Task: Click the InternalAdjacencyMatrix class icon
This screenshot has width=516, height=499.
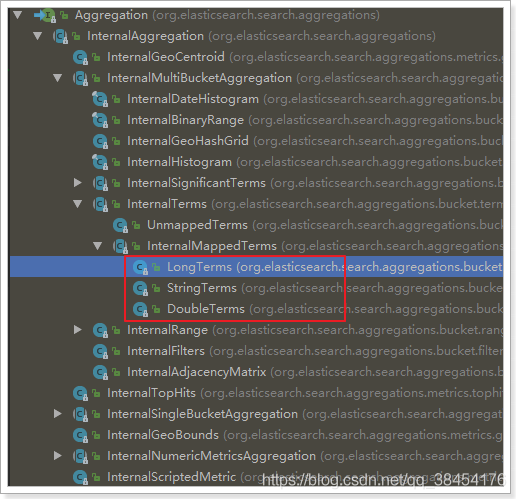Action: pyautogui.click(x=100, y=372)
